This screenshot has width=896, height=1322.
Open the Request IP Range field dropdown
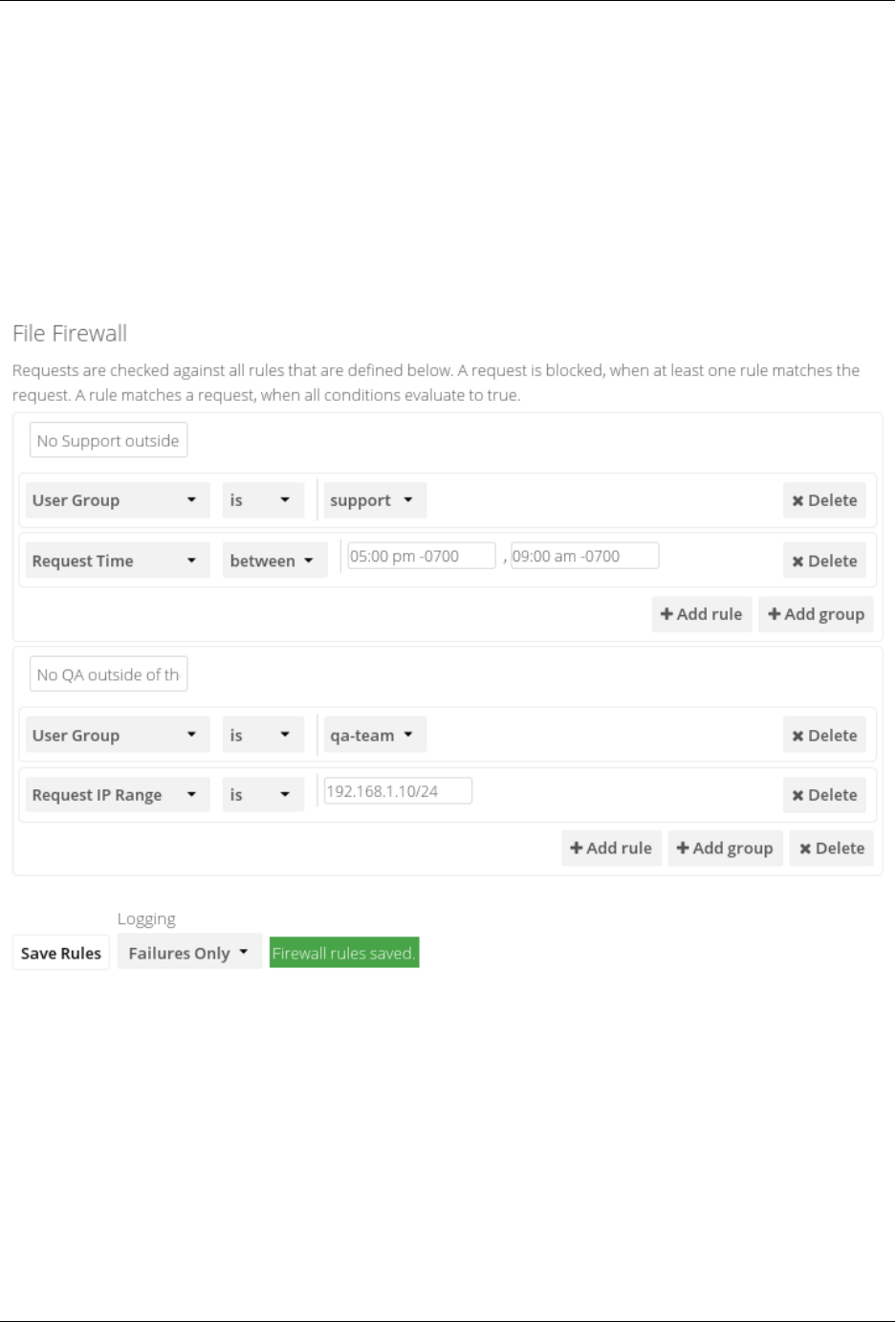(x=117, y=795)
